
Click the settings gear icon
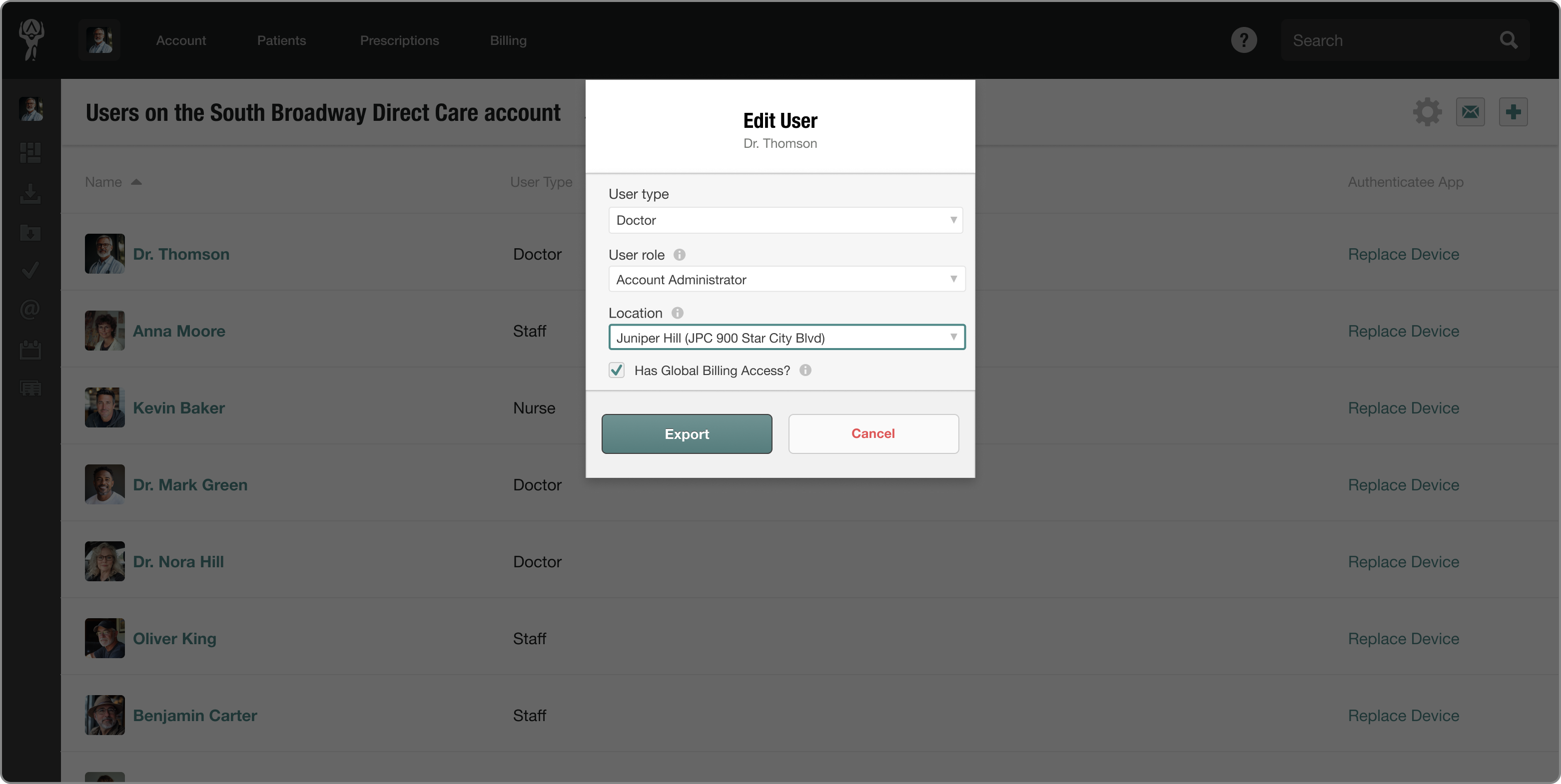pyautogui.click(x=1427, y=112)
